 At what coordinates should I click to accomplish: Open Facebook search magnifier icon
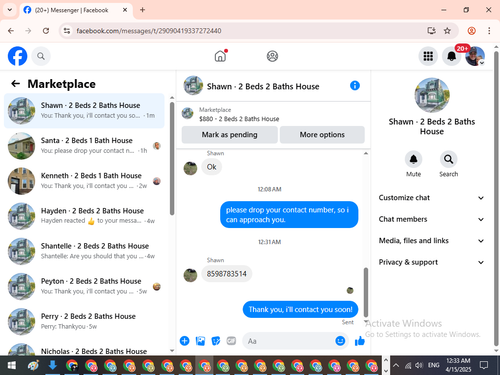[41, 56]
